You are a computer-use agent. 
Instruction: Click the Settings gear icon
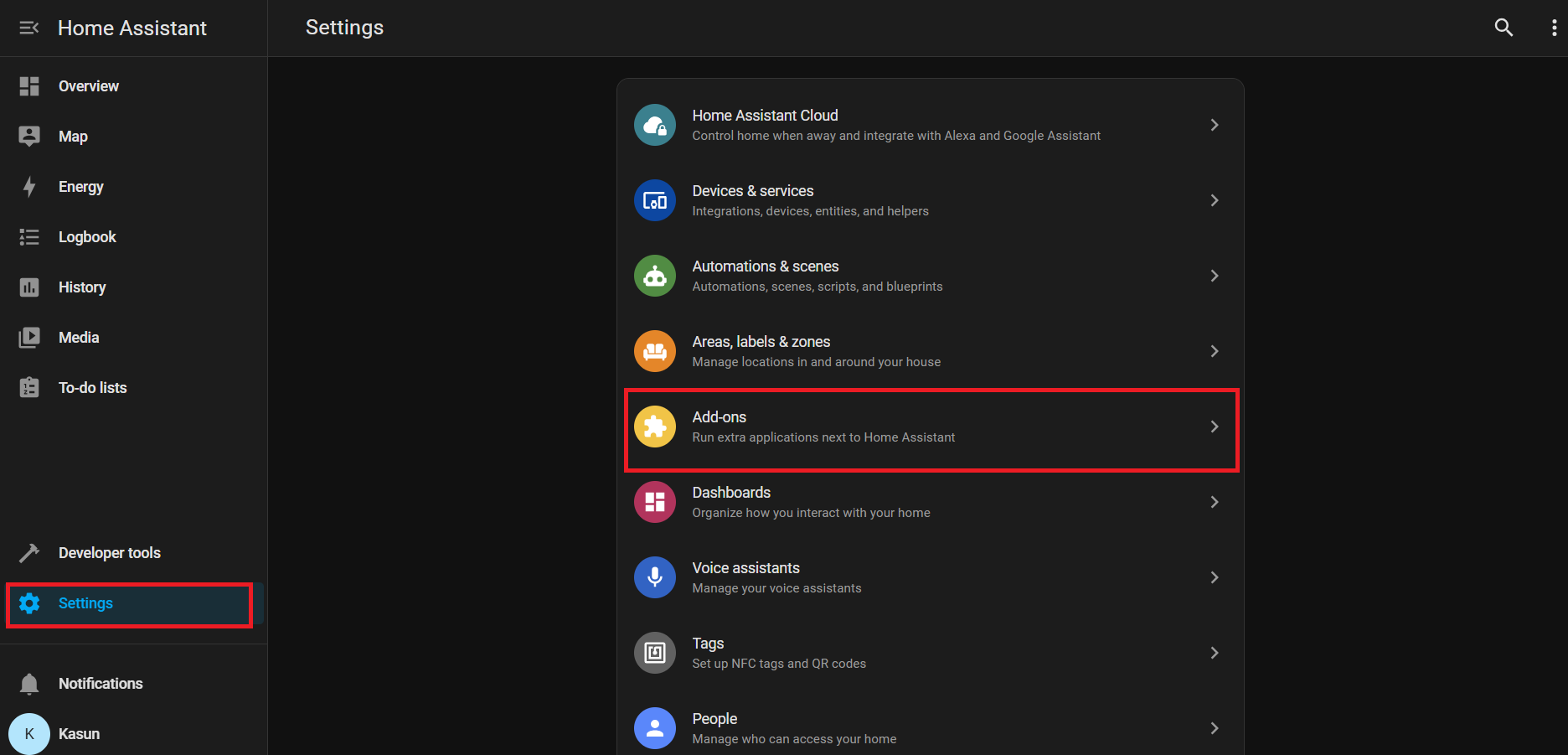tap(29, 603)
